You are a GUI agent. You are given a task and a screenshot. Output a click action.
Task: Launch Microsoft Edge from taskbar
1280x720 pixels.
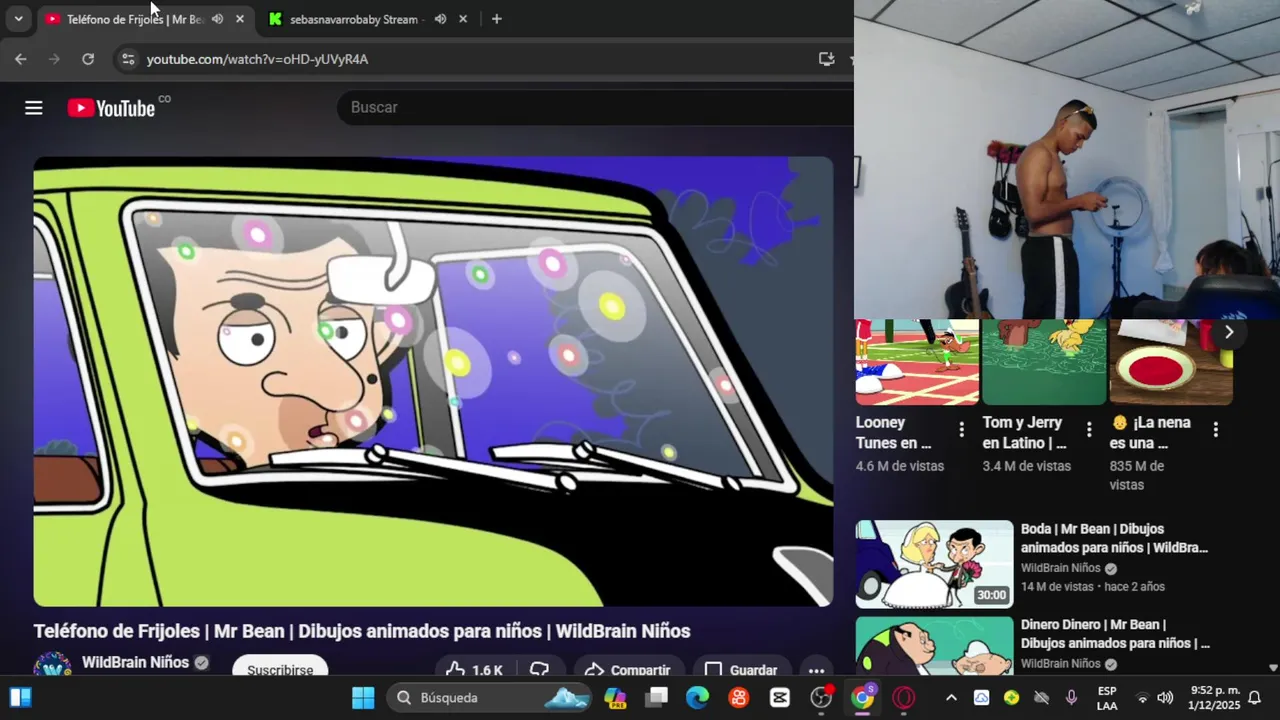pos(697,698)
